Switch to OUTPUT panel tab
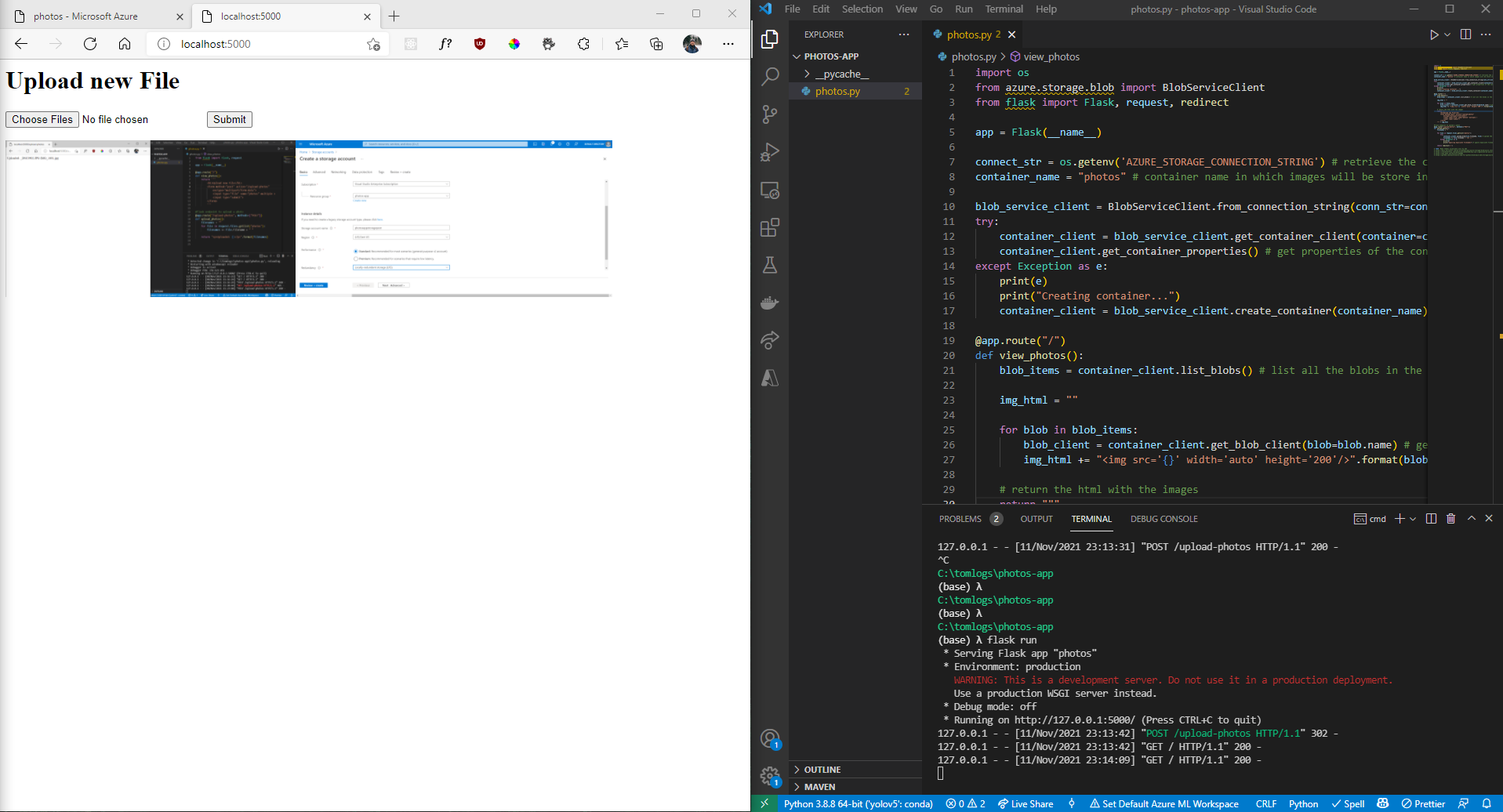Image resolution: width=1503 pixels, height=812 pixels. coord(1036,519)
